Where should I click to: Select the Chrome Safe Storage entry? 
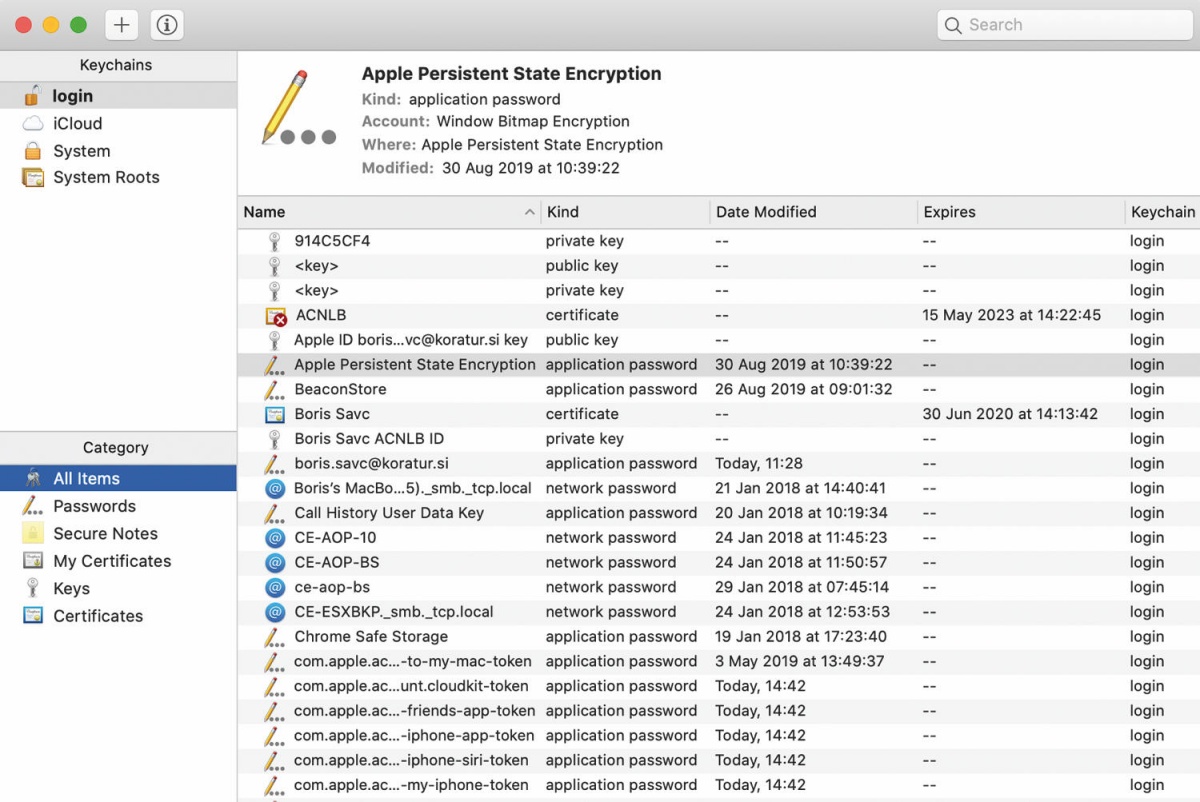tap(719, 637)
